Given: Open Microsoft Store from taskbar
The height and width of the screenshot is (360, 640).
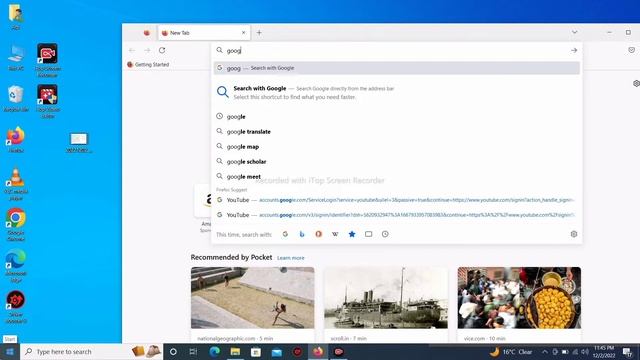Looking at the screenshot, I should tap(256, 351).
